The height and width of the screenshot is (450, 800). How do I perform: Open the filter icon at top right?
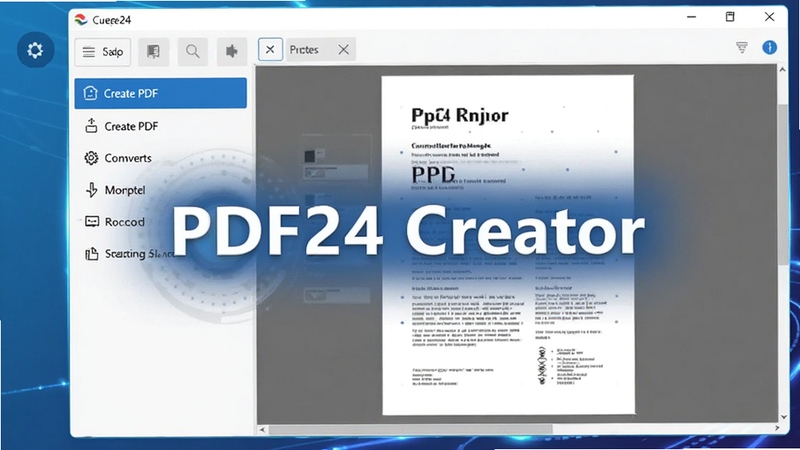click(742, 47)
